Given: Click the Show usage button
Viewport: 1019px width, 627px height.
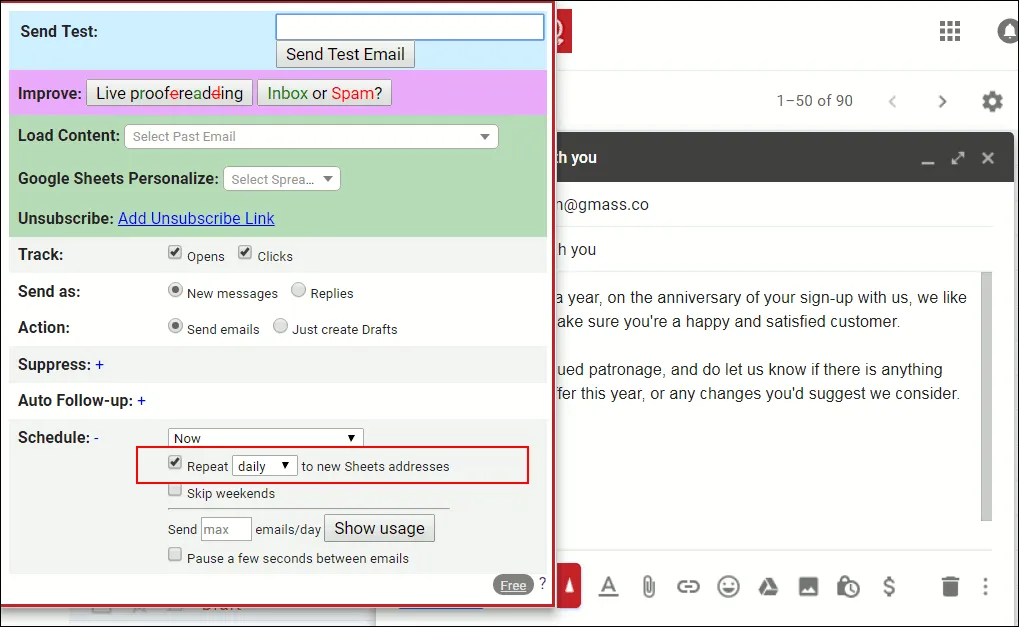Looking at the screenshot, I should click(x=380, y=528).
